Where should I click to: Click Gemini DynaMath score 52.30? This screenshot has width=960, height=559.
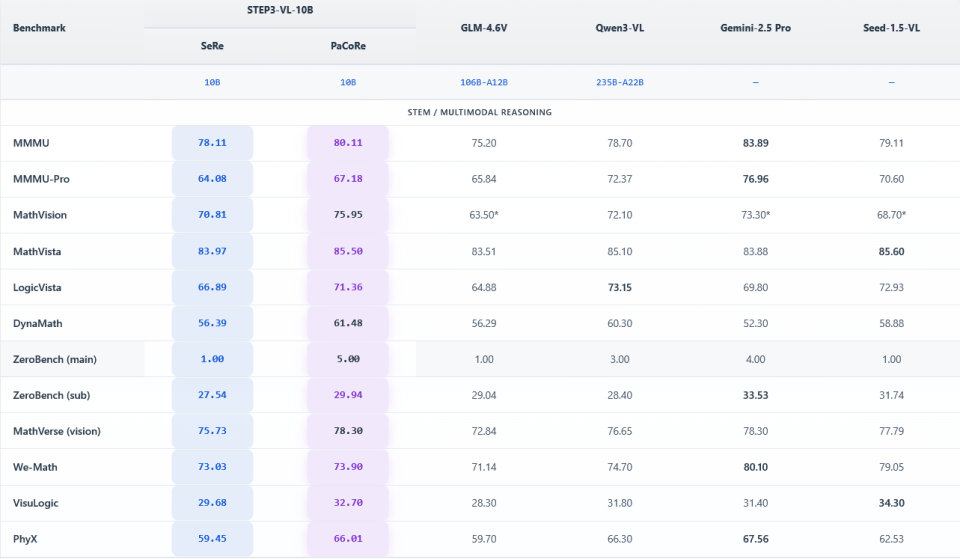pyautogui.click(x=756, y=323)
